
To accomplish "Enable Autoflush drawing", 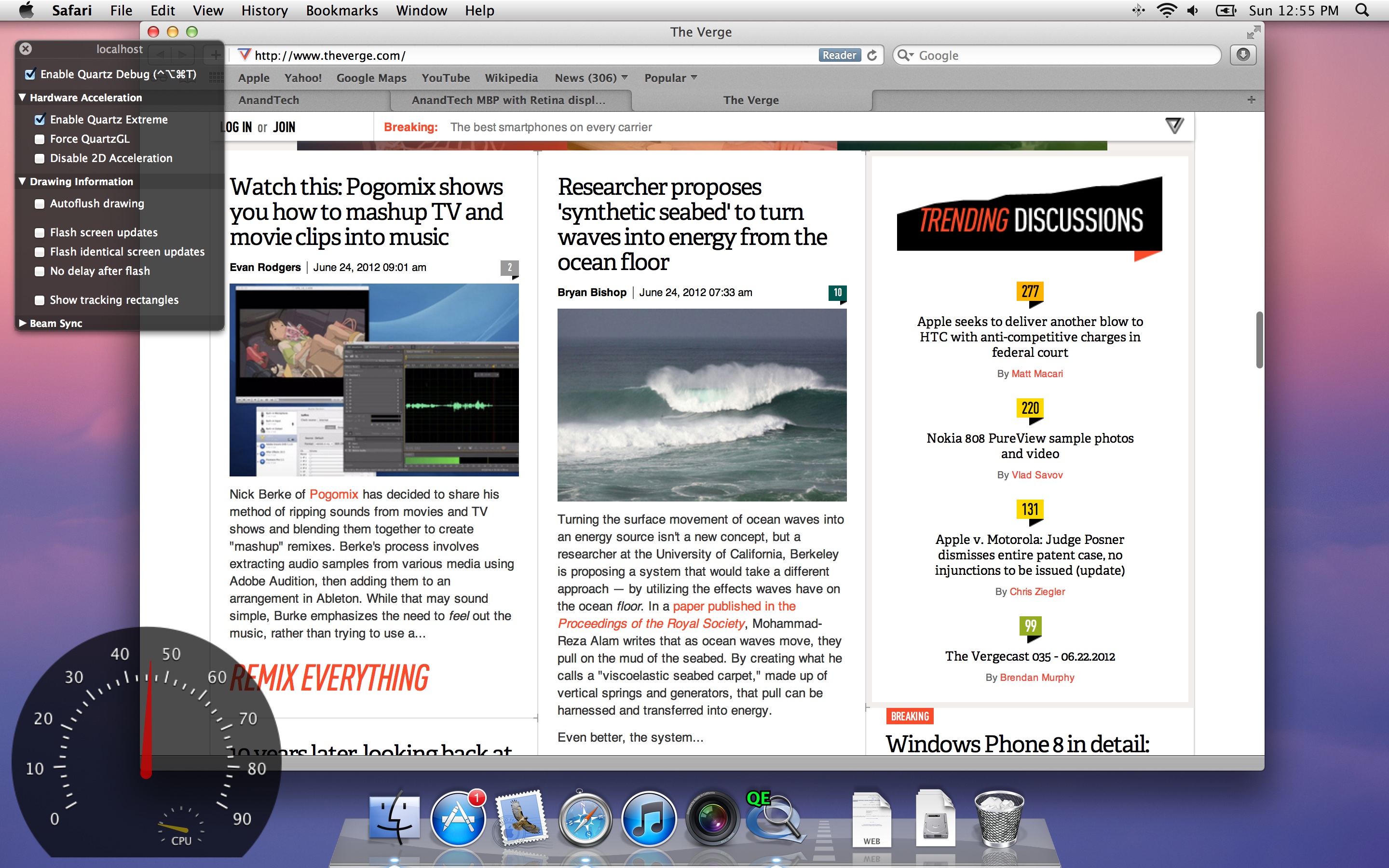I will pyautogui.click(x=40, y=203).
